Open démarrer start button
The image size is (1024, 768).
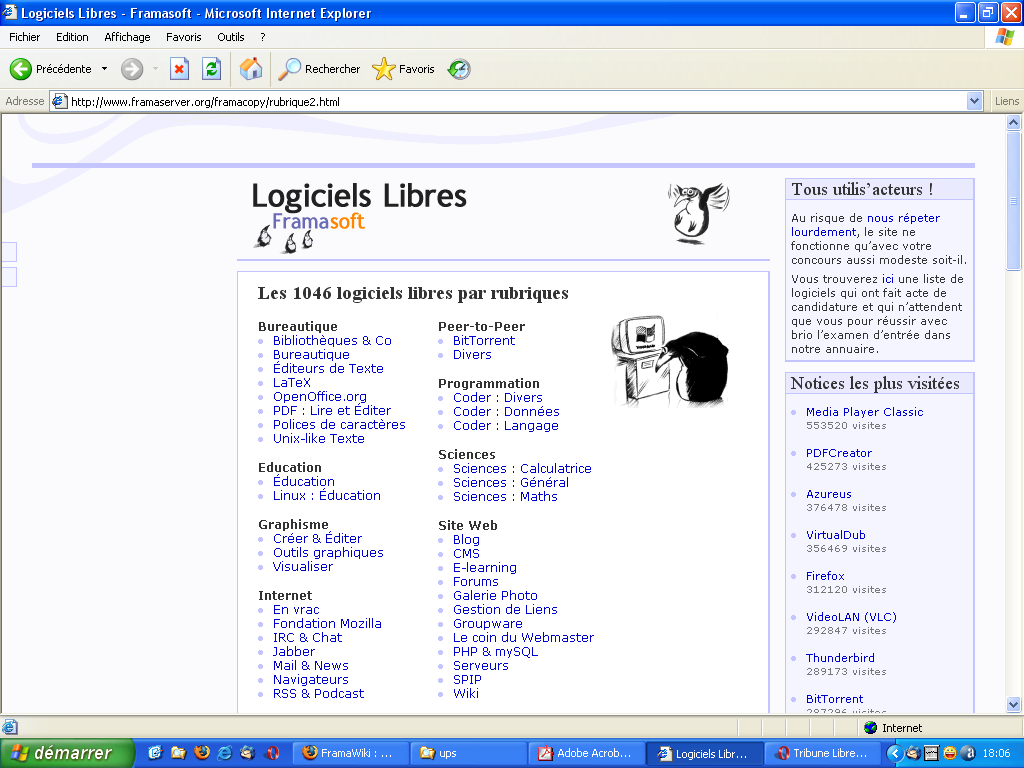coord(67,753)
